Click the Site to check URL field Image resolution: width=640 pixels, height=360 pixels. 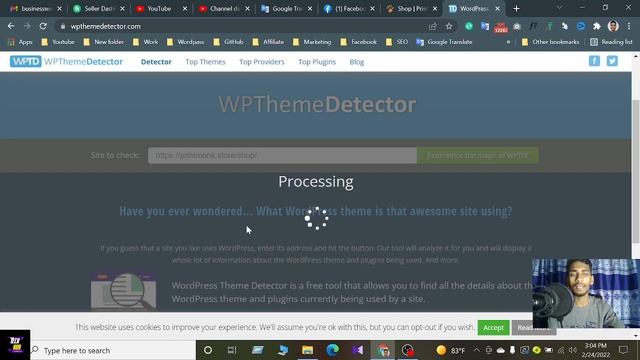pos(282,156)
